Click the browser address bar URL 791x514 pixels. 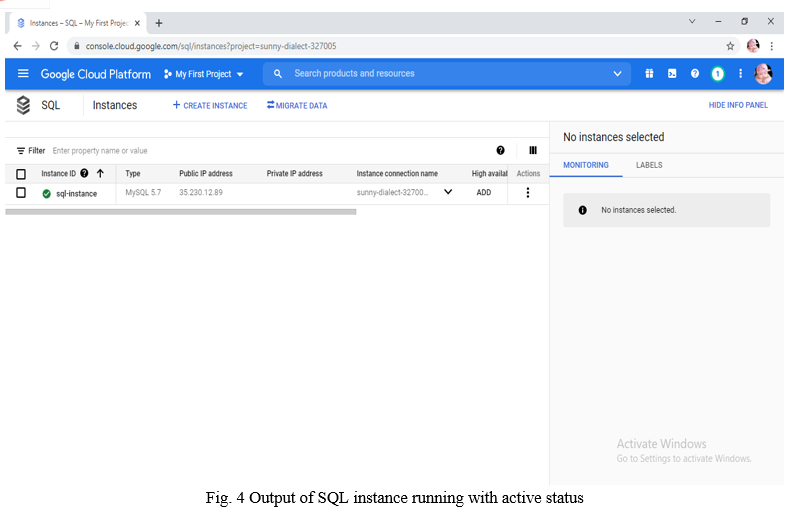pos(210,46)
